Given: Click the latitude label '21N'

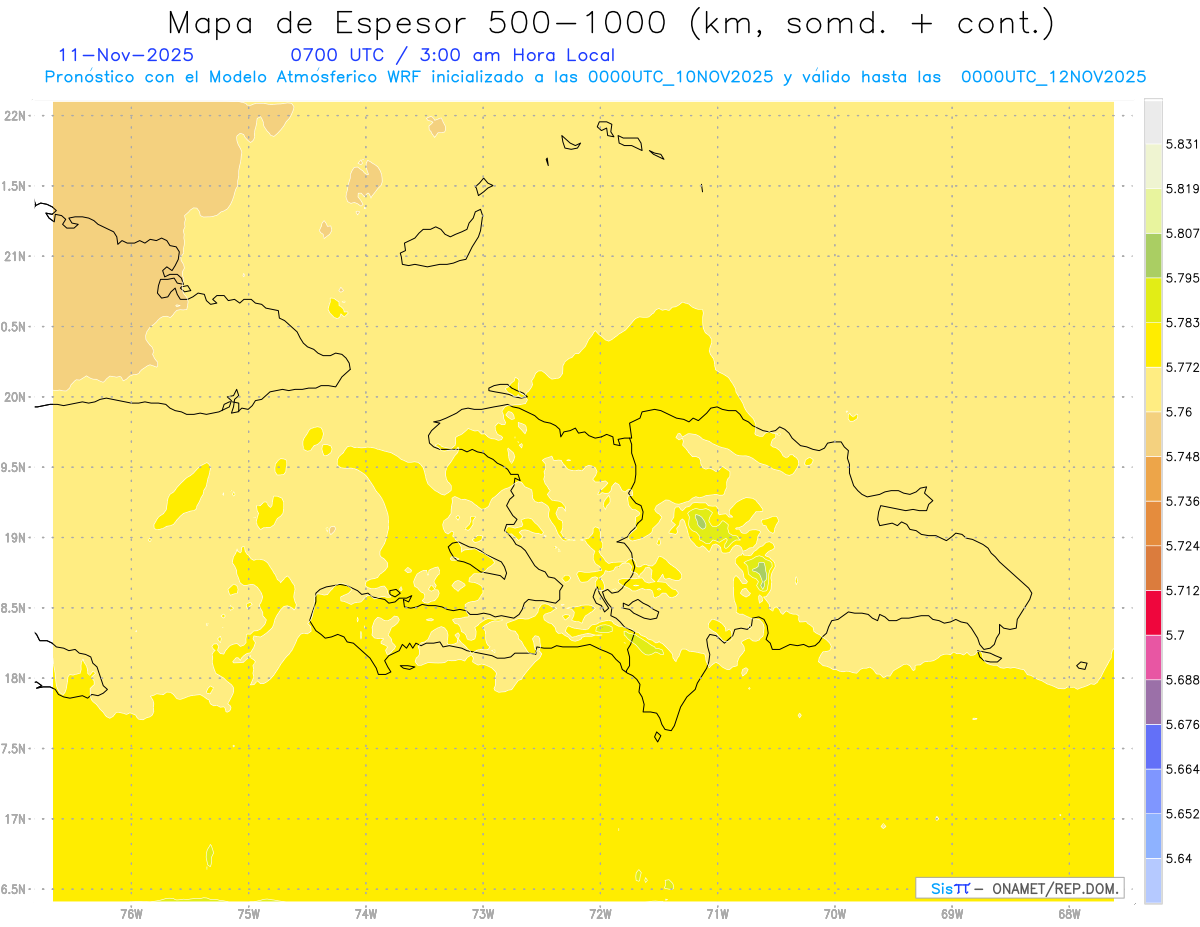Looking at the screenshot, I should pyautogui.click(x=14, y=256).
